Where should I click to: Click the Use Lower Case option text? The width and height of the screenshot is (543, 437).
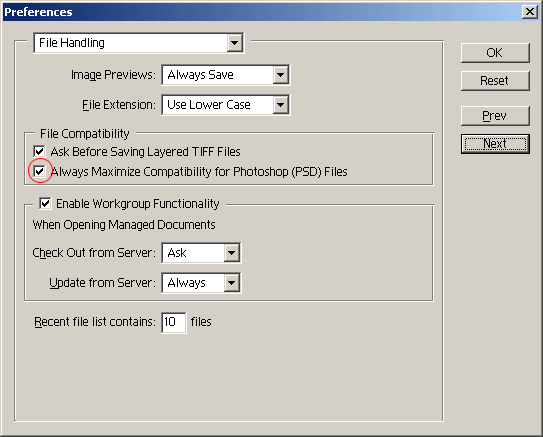209,105
